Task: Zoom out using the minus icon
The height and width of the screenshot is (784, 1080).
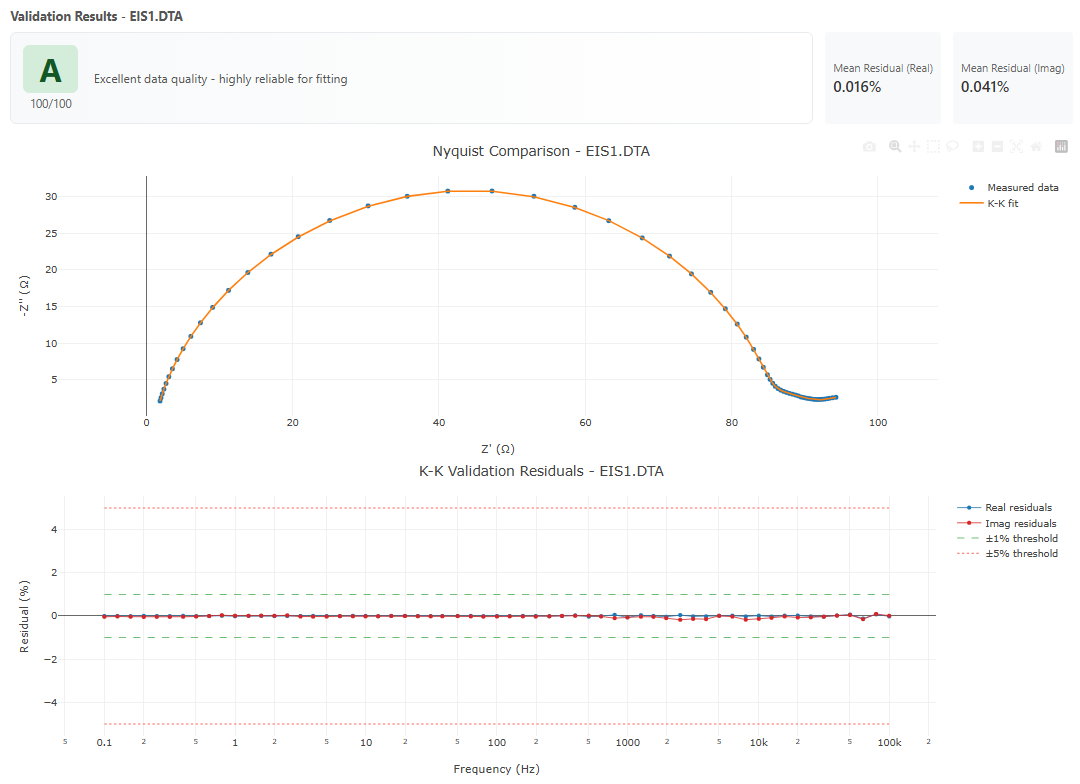Action: (x=994, y=146)
